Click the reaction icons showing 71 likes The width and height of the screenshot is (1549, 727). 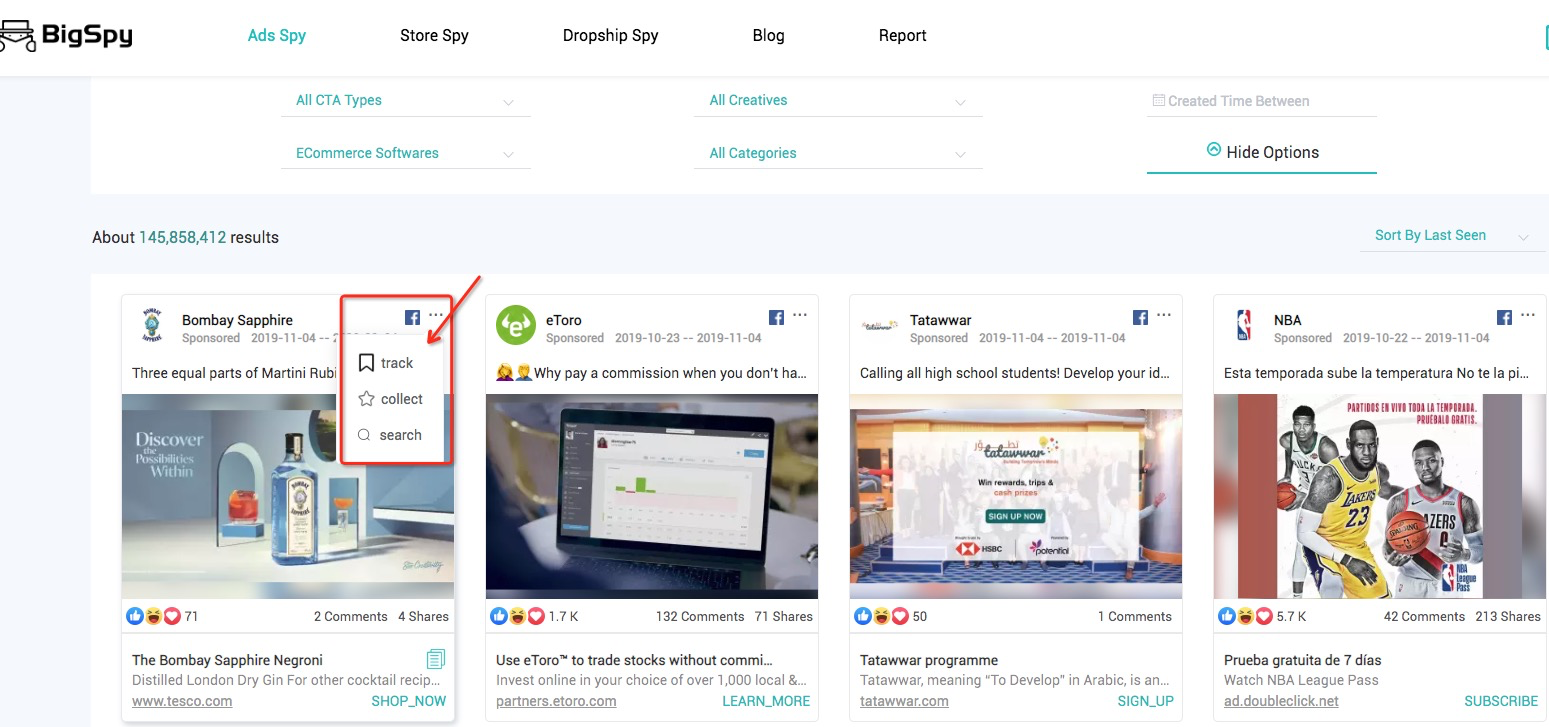point(153,616)
